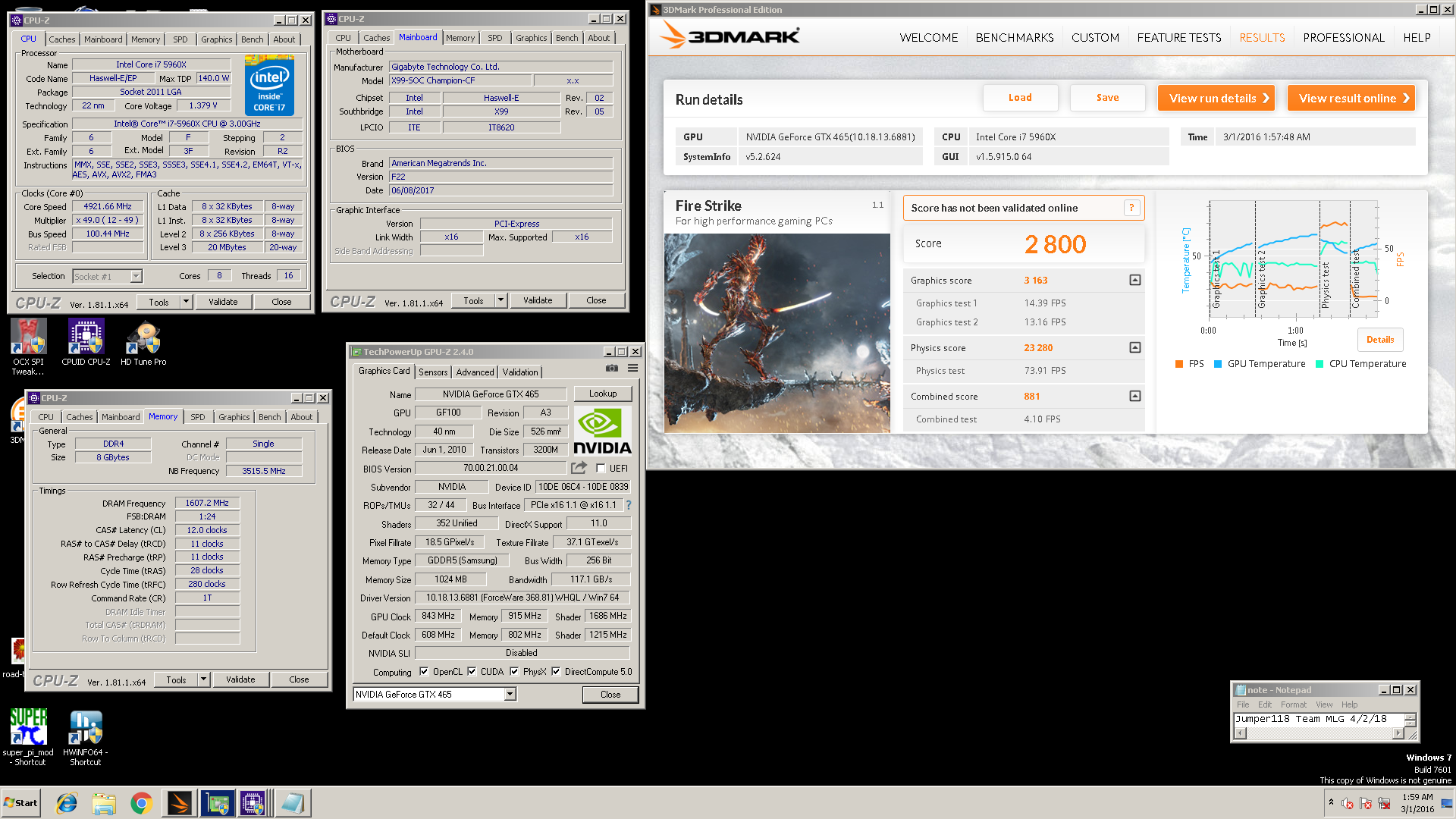Screen dimensions: 1456x819
Task: Toggle the CUDA checkbox
Action: pos(472,671)
